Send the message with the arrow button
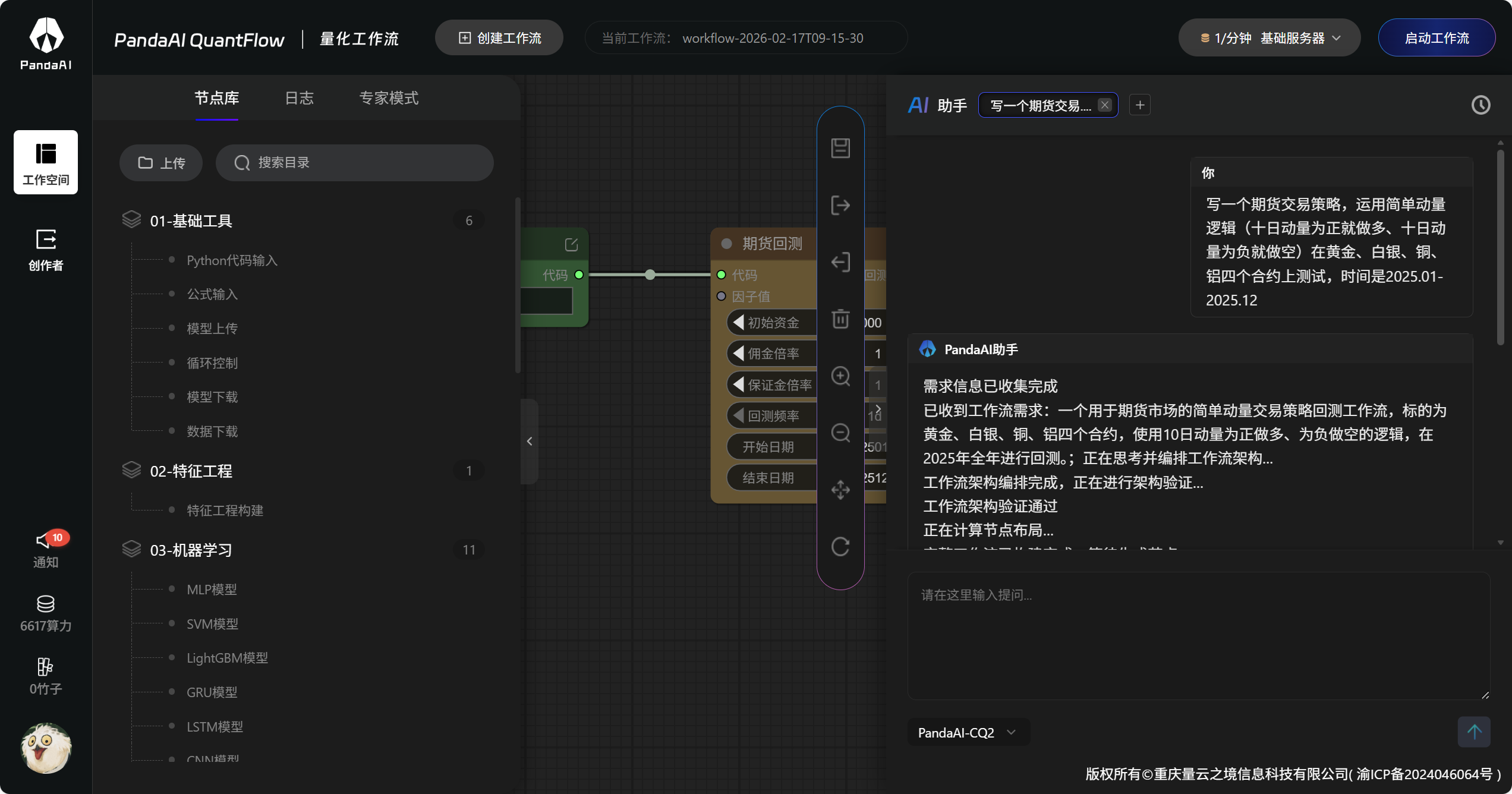Image resolution: width=1512 pixels, height=794 pixels. coord(1474,732)
